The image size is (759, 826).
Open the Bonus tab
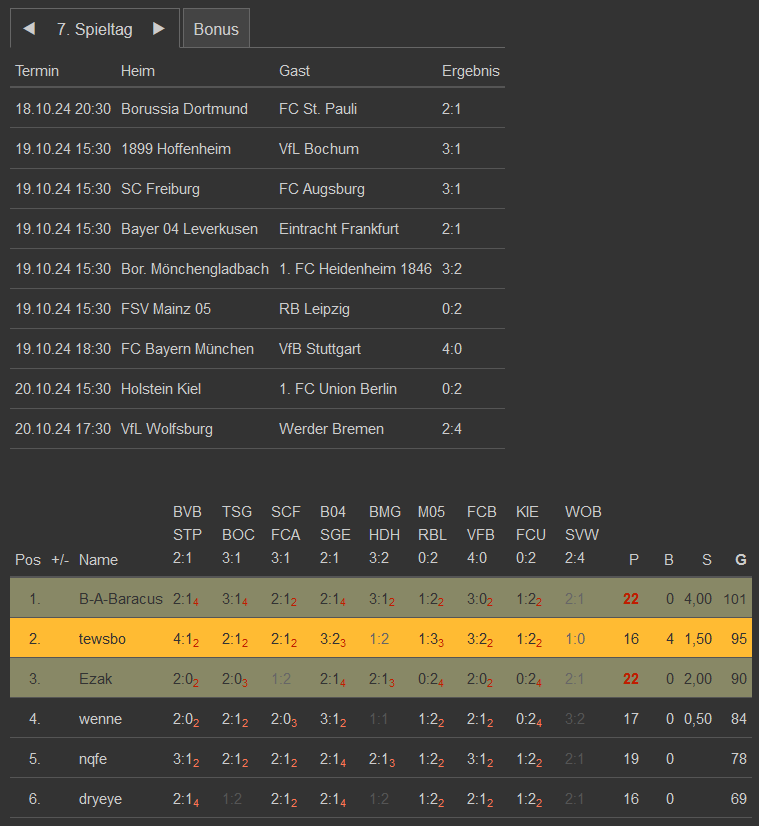(216, 29)
